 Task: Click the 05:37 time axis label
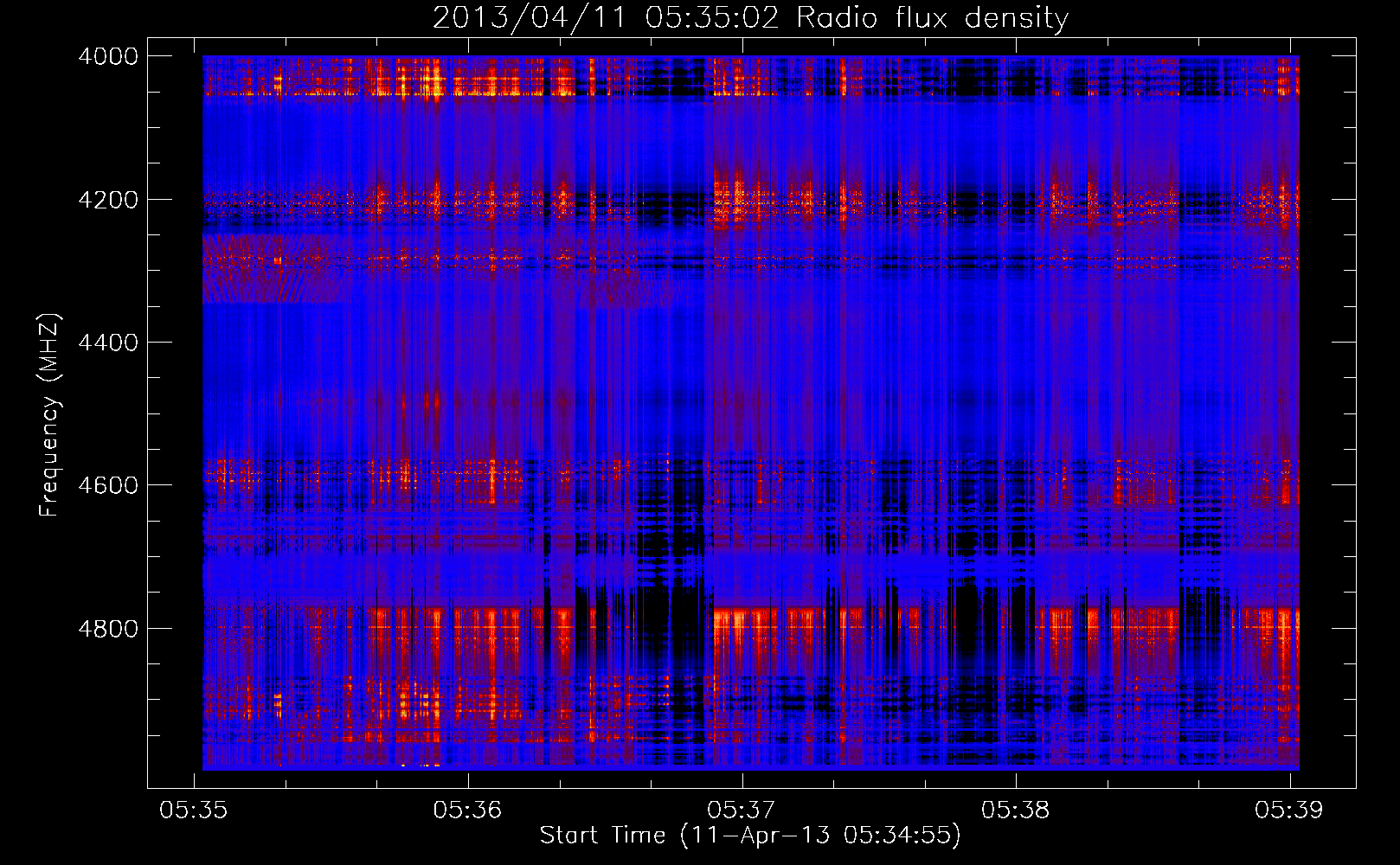coord(742,810)
